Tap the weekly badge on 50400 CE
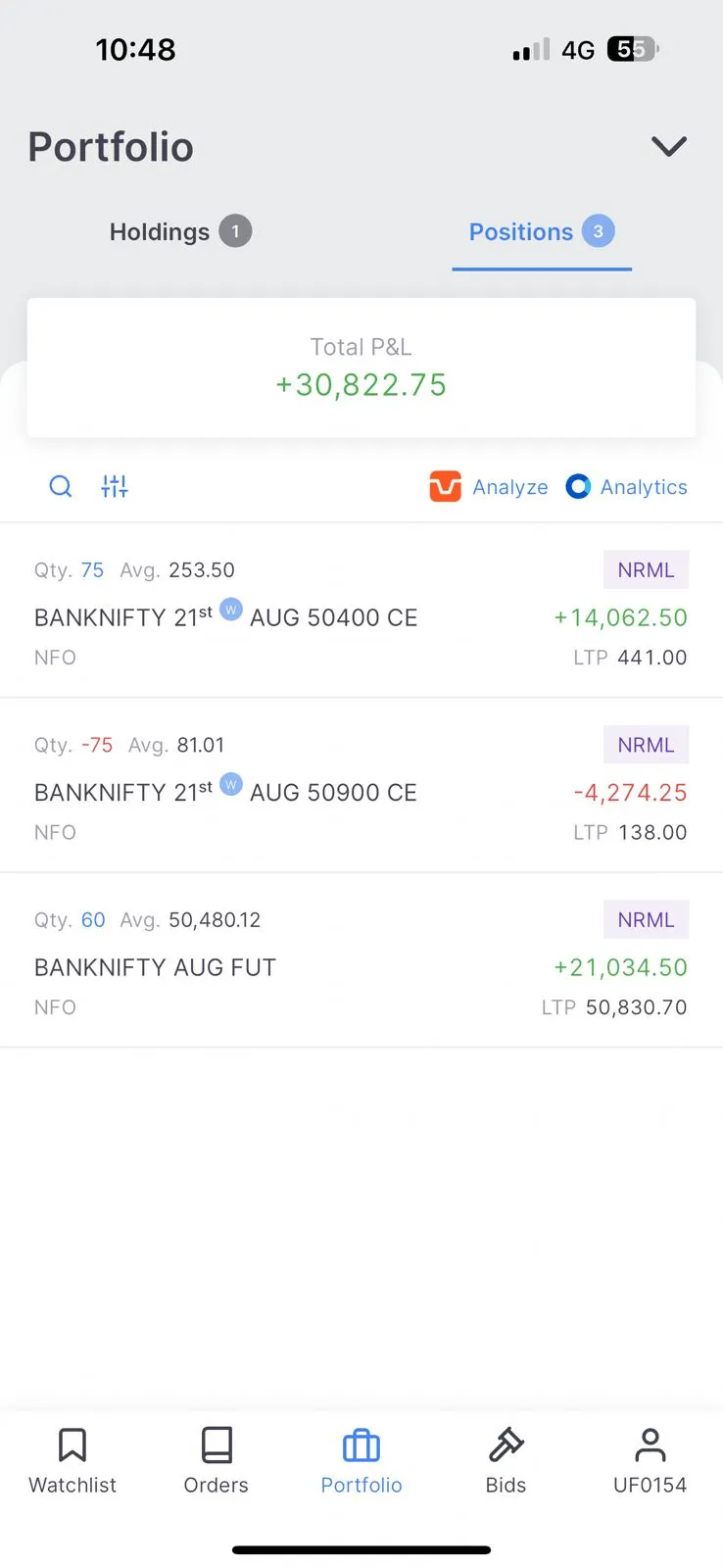The image size is (723, 1568). click(231, 610)
